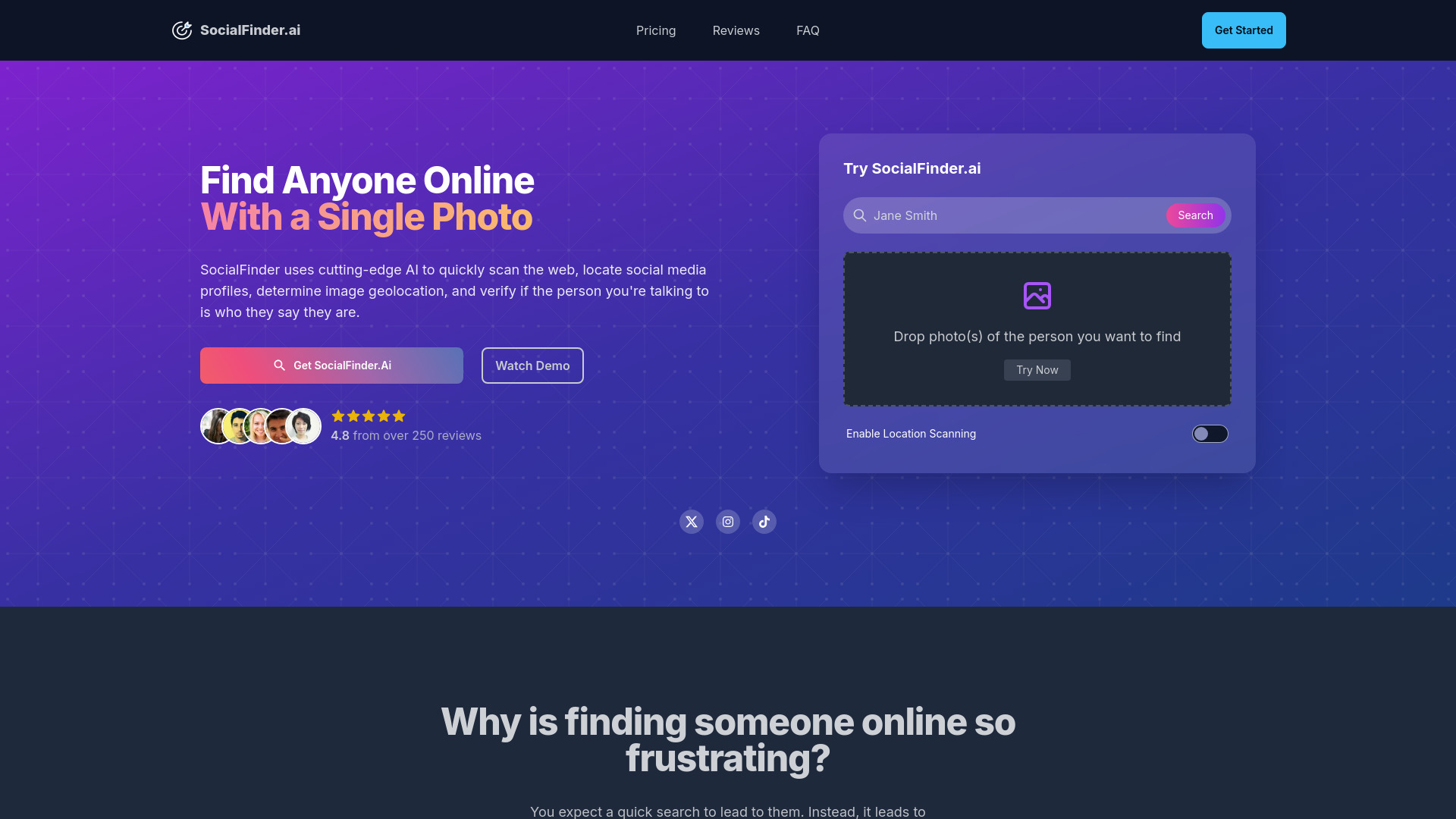This screenshot has width=1456, height=819.
Task: Select the FAQ menu item
Action: [807, 30]
